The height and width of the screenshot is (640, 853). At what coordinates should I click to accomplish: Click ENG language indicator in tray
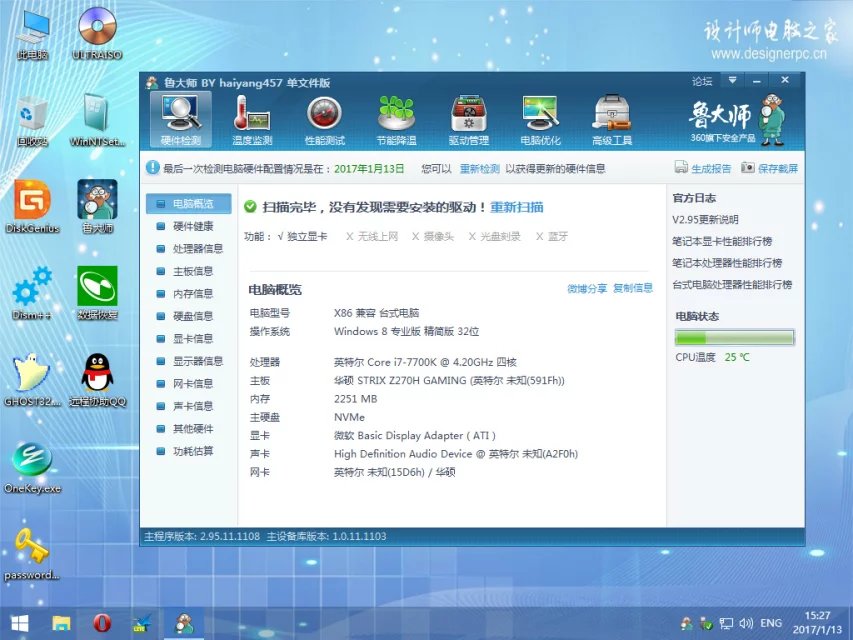tap(771, 623)
